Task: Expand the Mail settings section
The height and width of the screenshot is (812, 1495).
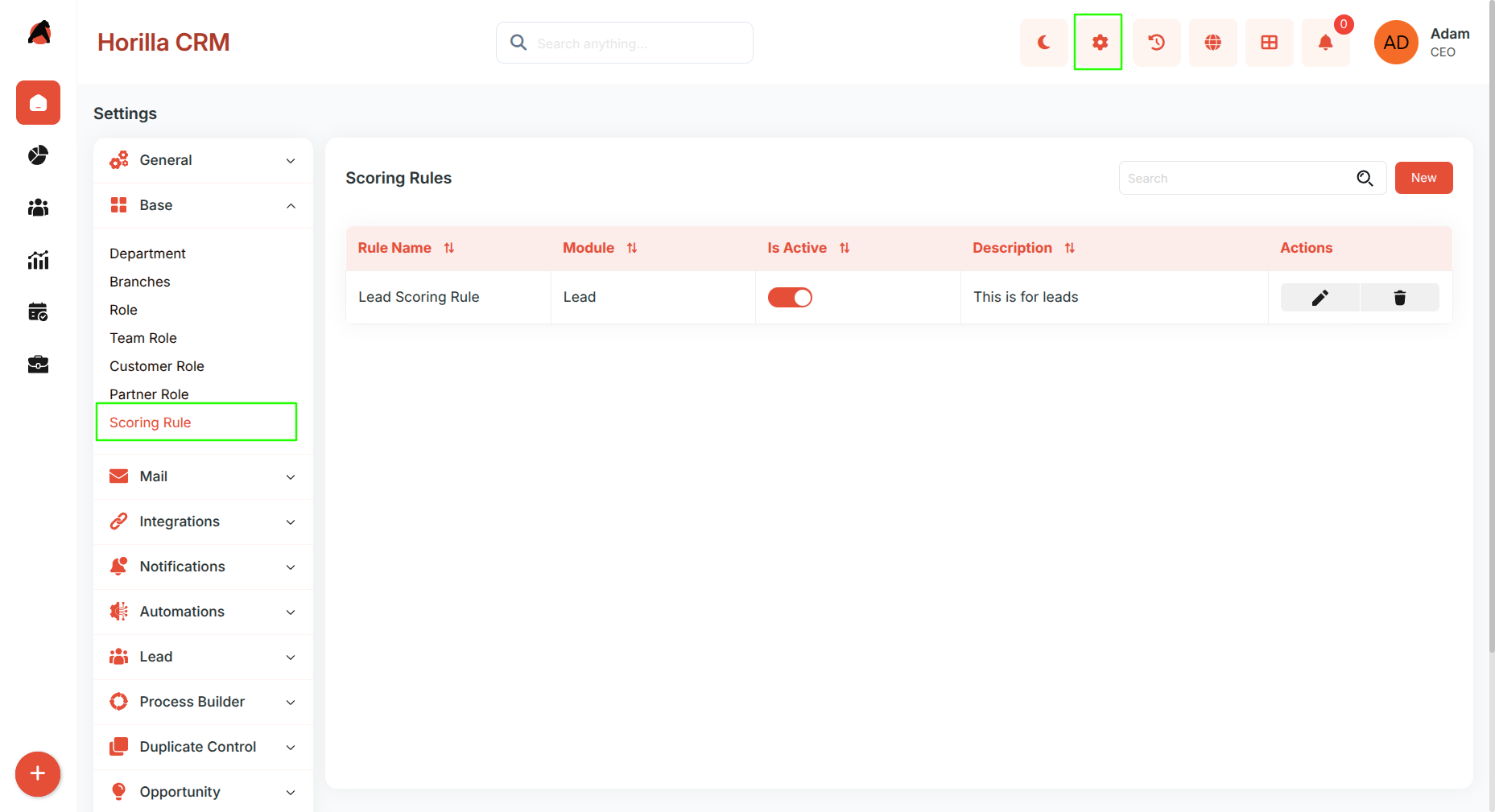Action: pos(203,476)
